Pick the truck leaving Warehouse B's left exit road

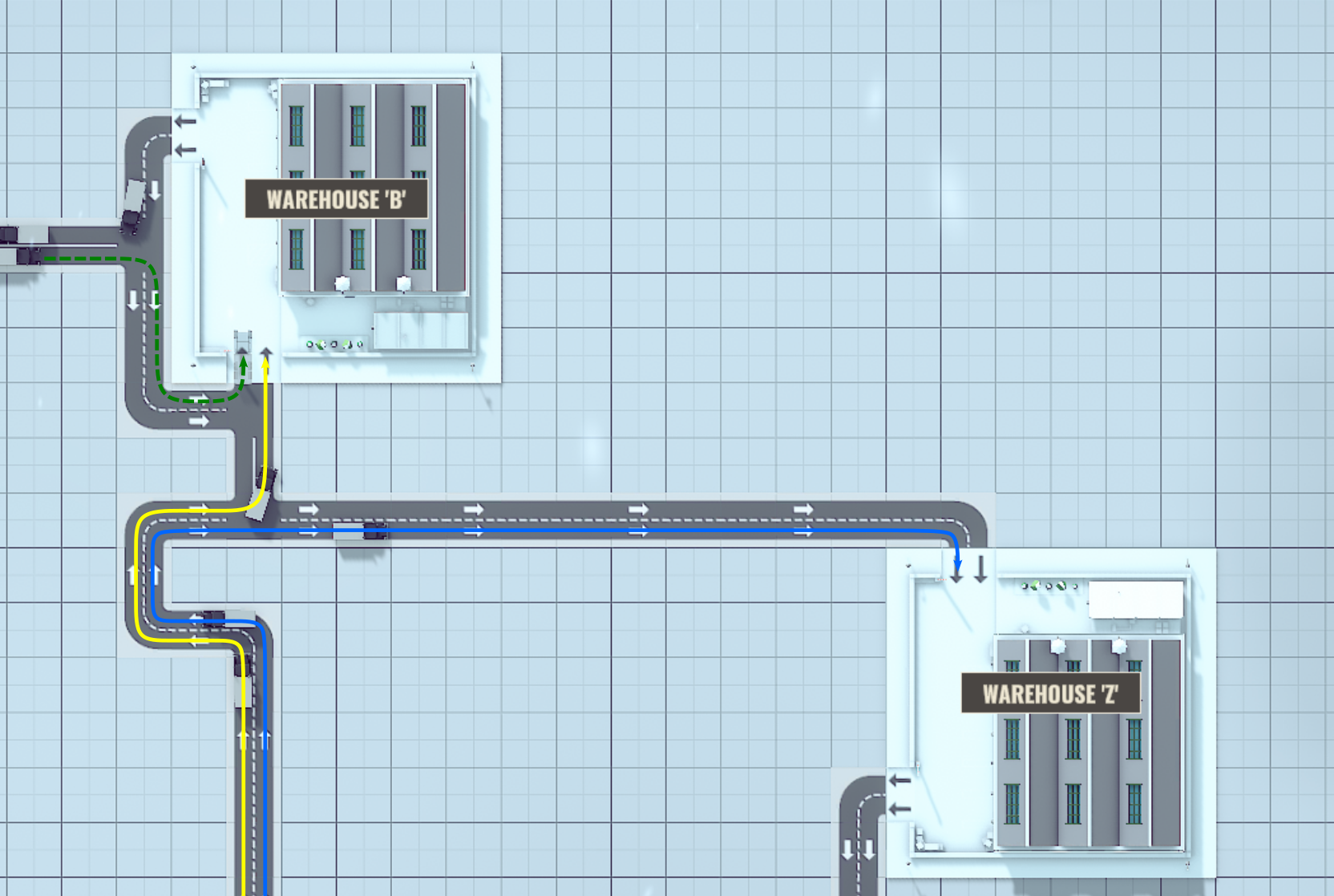[133, 206]
